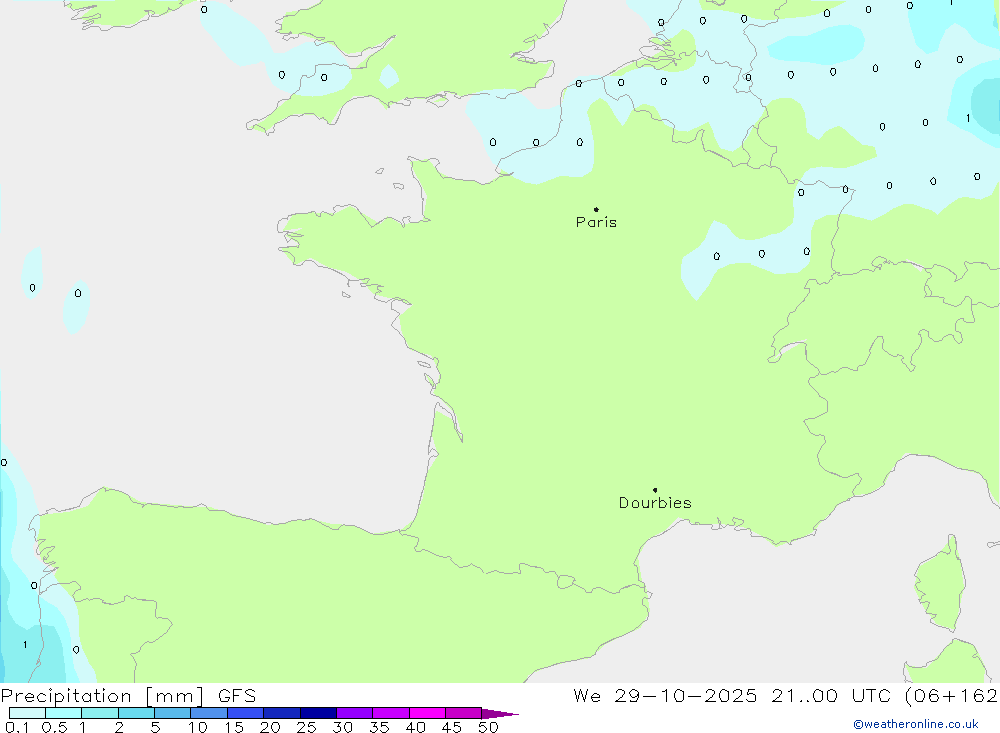Click the forecast date 'We 29-10-2025 21..00 UTC'

(732, 695)
